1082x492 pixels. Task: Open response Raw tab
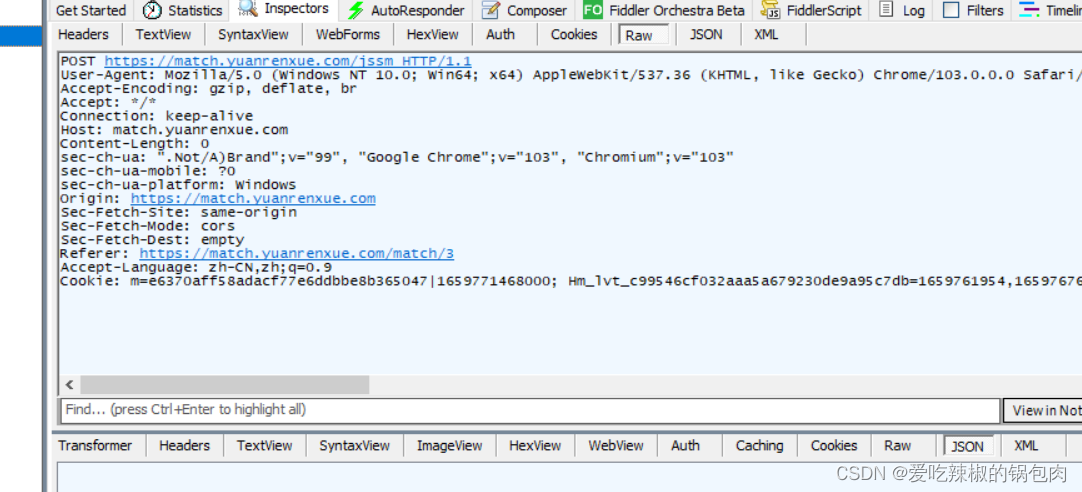click(898, 446)
